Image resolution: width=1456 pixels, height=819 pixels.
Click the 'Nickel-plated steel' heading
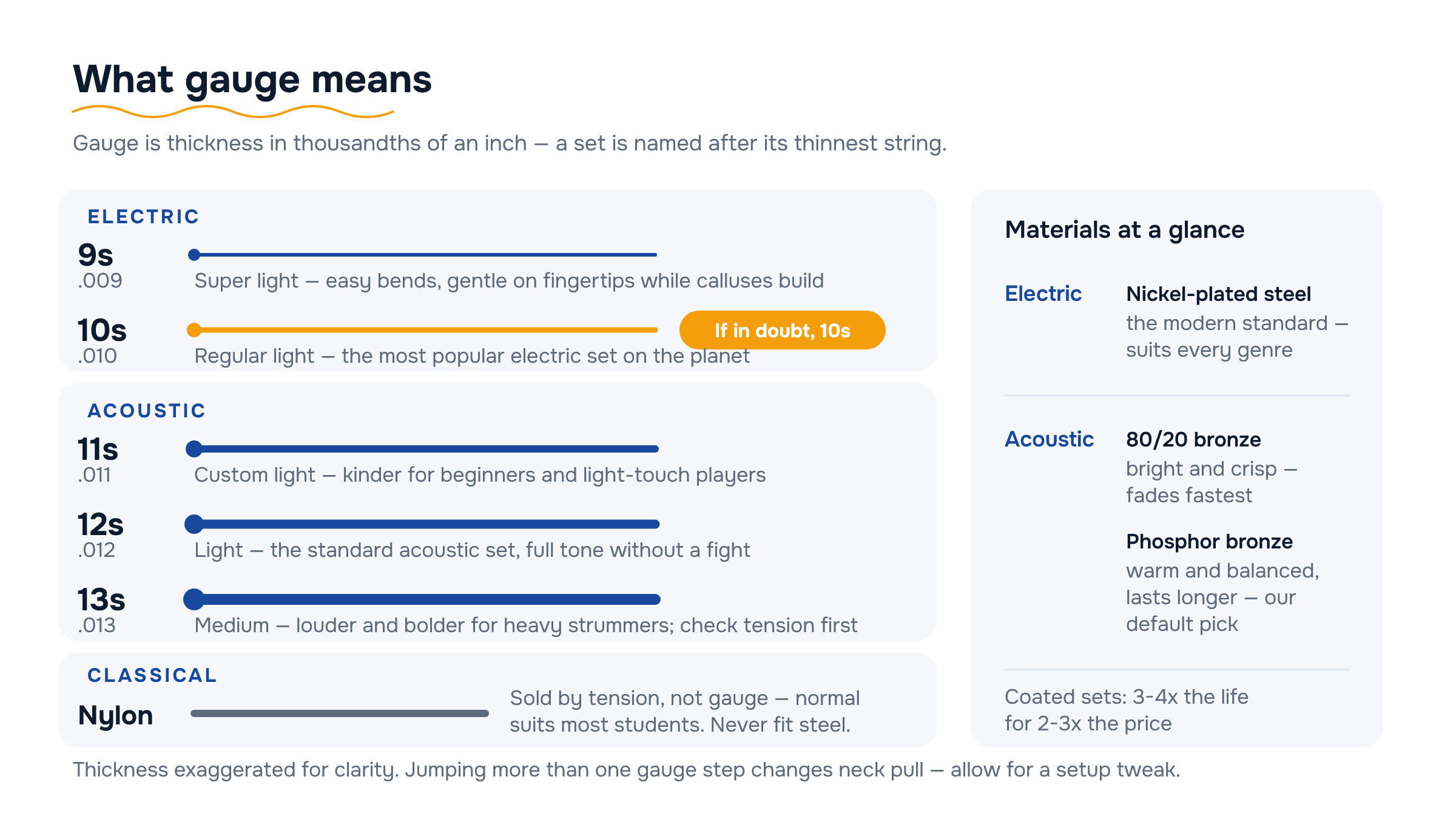(x=1218, y=294)
